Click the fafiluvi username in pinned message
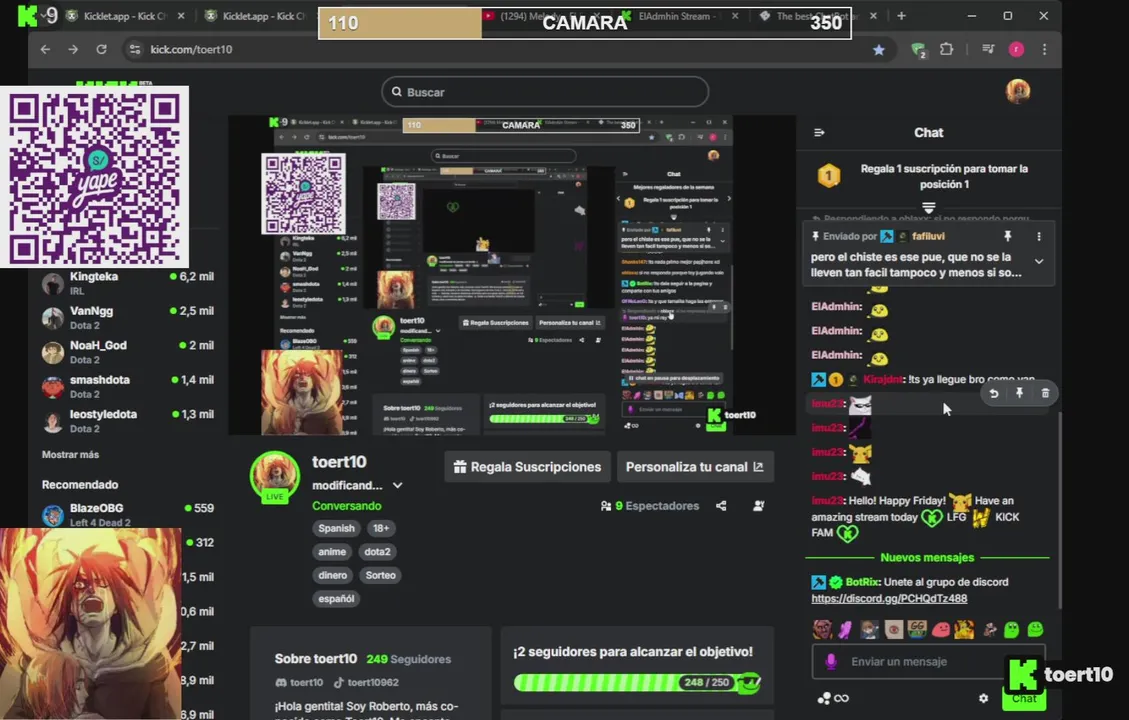 928,236
